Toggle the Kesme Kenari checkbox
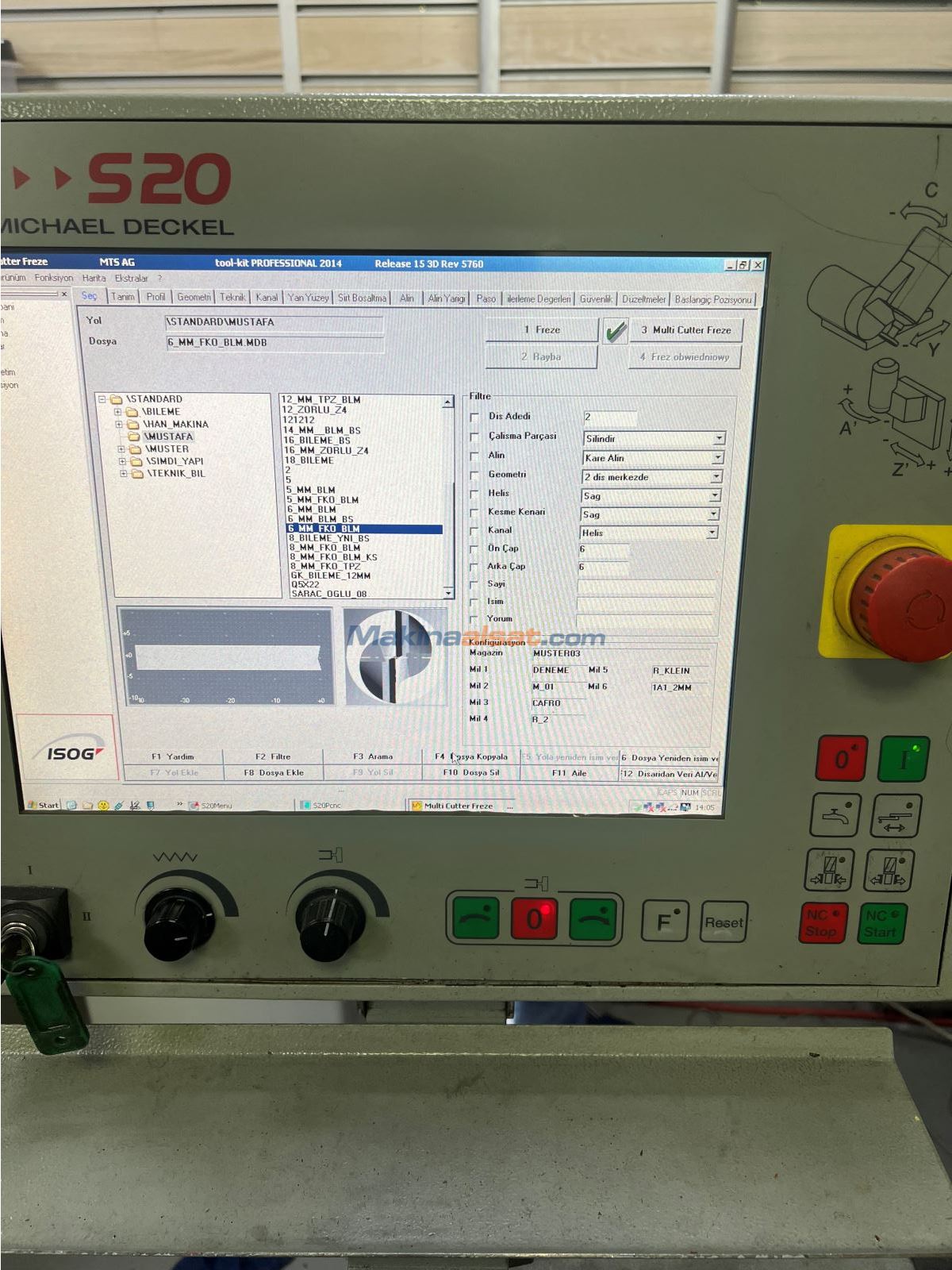The image size is (952, 1270). point(474,513)
